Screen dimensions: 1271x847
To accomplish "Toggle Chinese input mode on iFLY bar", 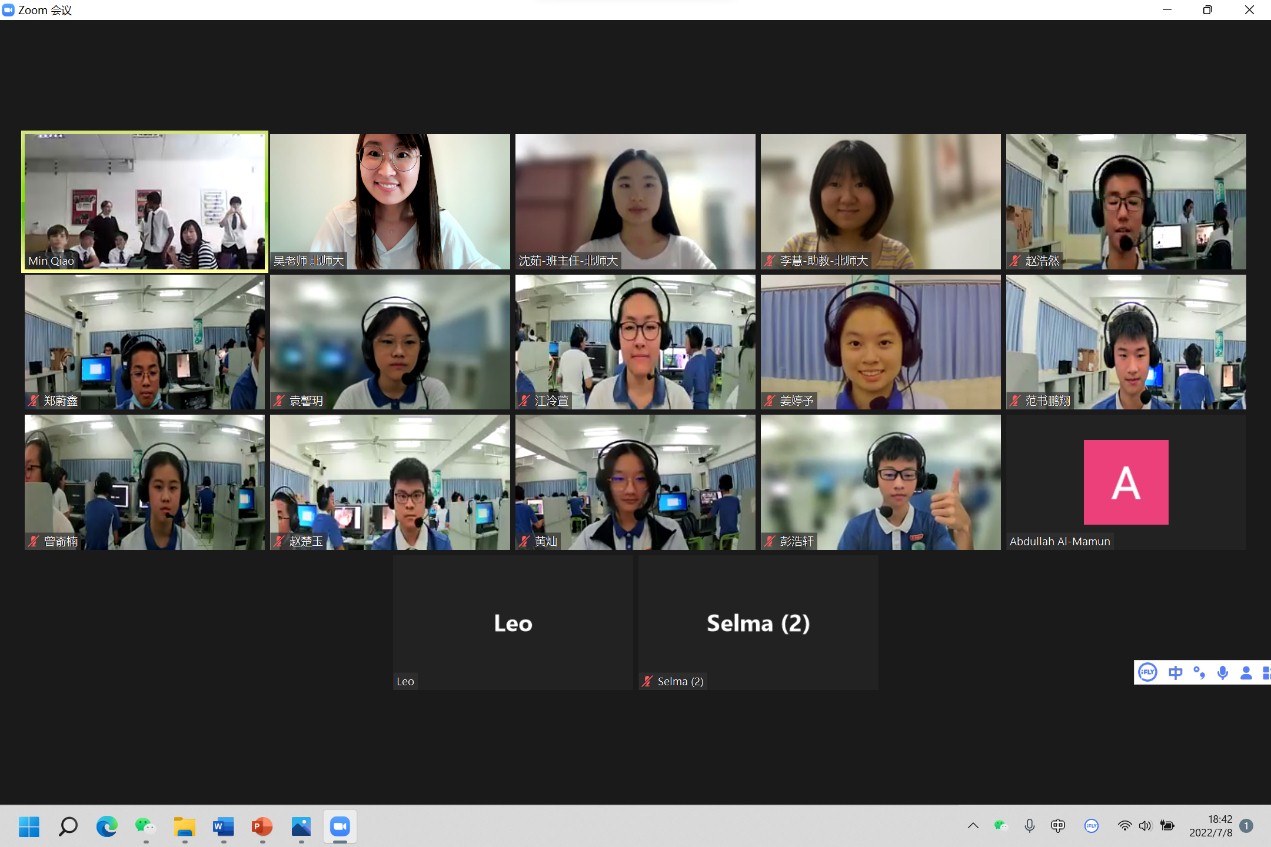I will pyautogui.click(x=1175, y=673).
